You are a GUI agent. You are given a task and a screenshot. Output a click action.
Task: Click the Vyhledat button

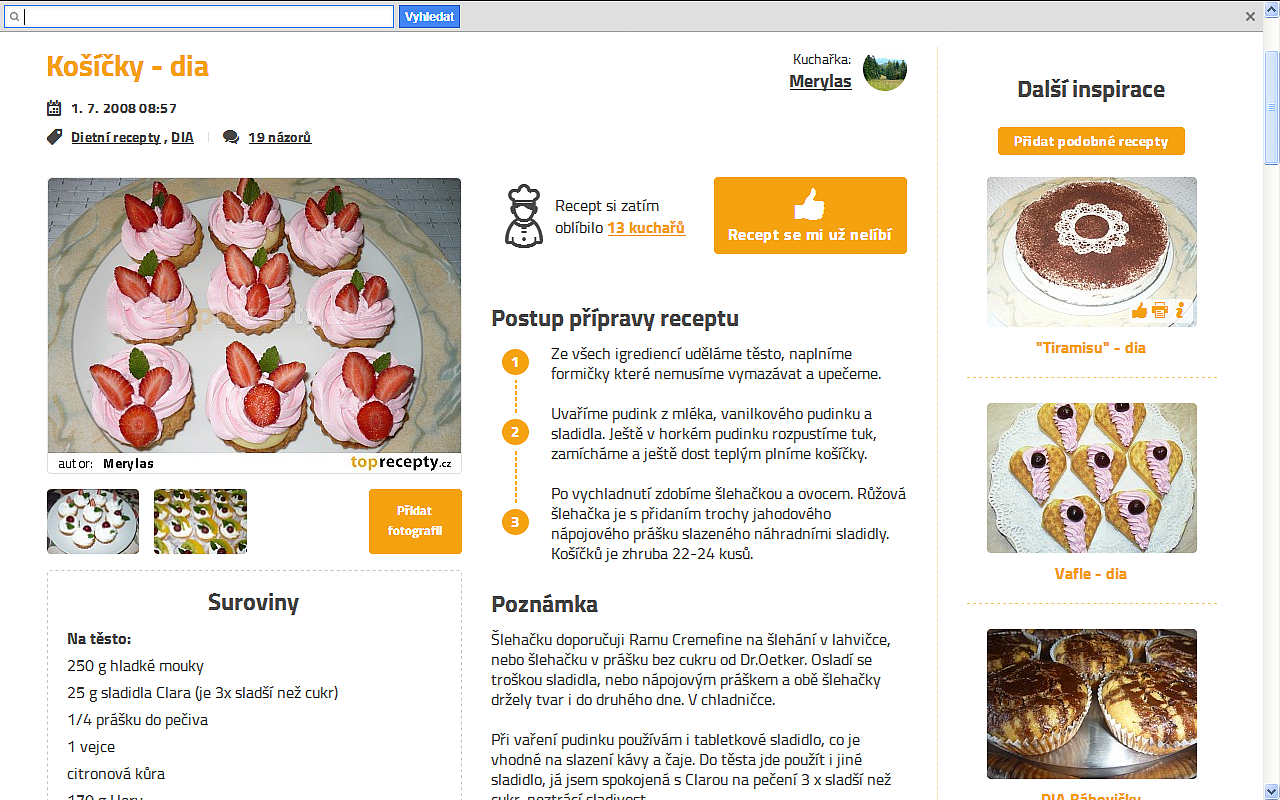(430, 16)
